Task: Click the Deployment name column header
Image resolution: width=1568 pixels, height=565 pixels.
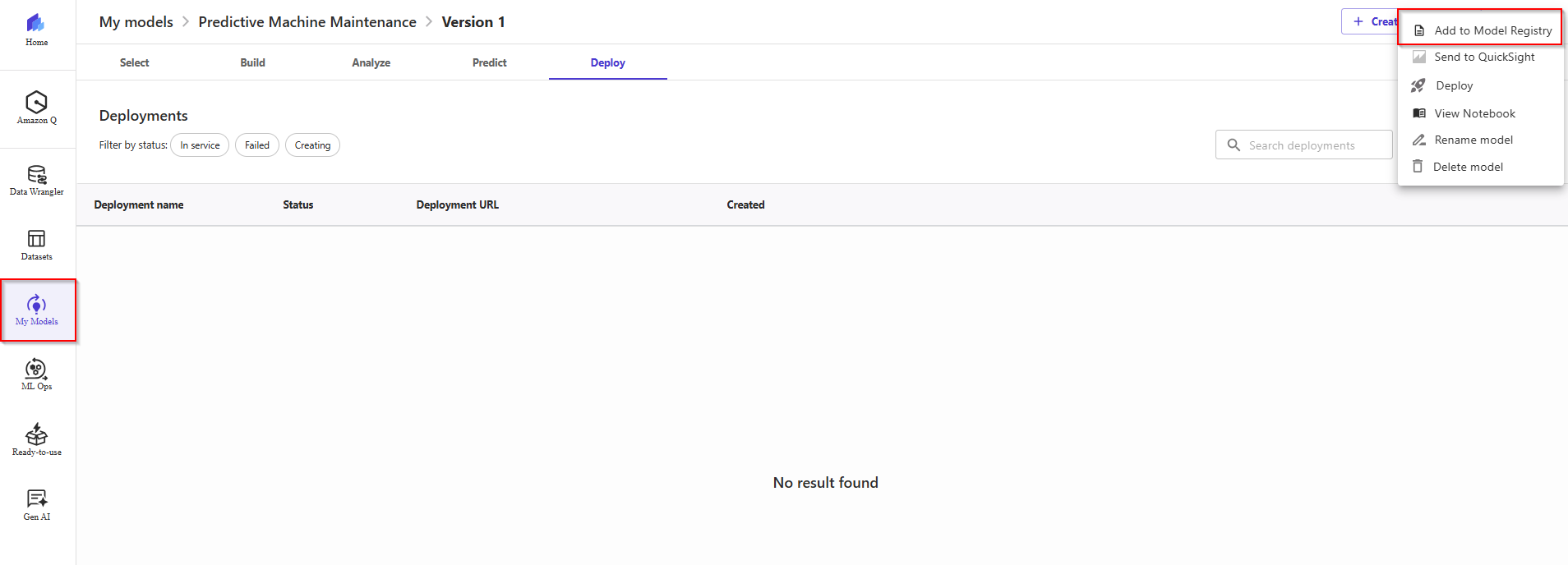Action: [139, 205]
